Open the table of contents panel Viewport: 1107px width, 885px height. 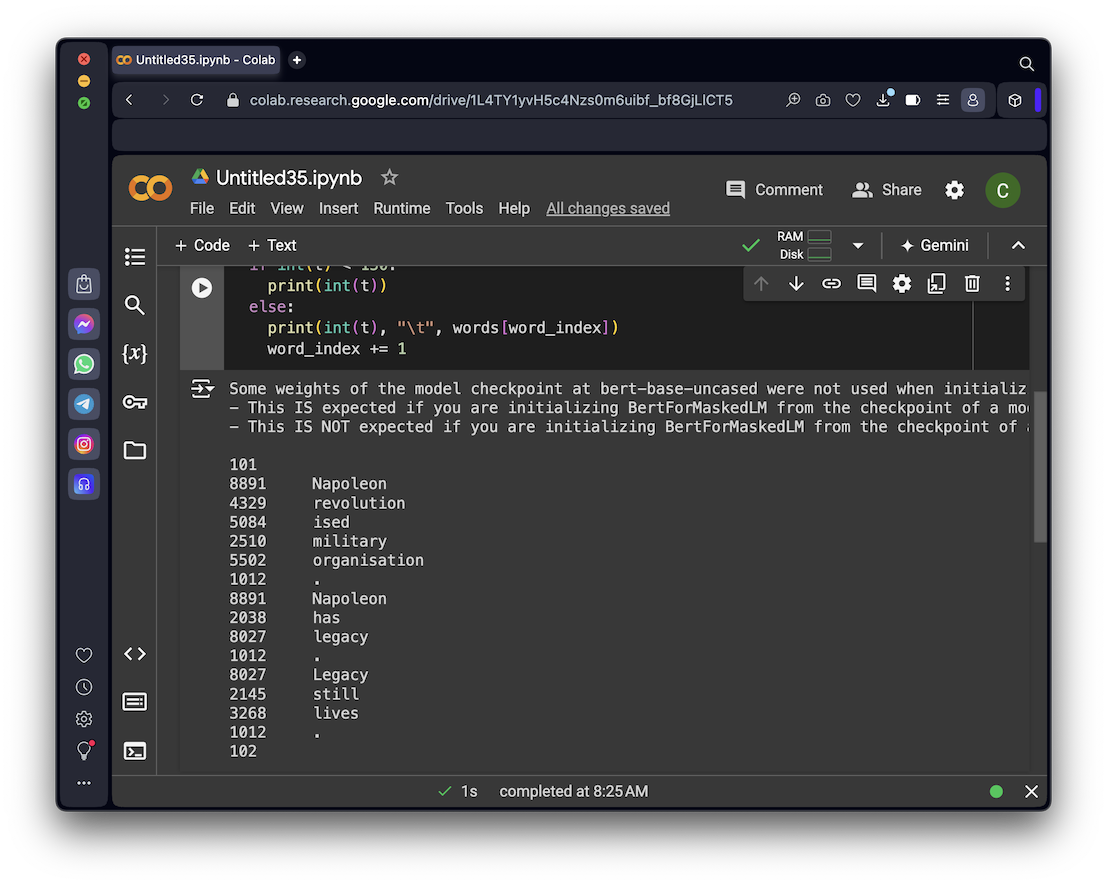pyautogui.click(x=135, y=257)
